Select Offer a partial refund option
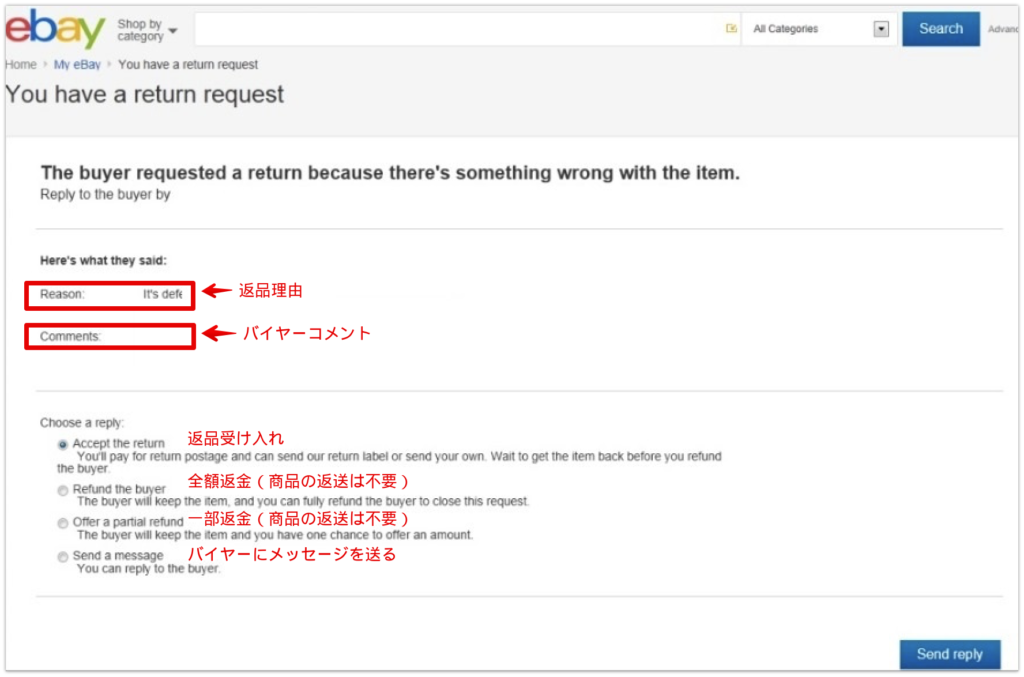Viewport: 1024px width, 677px height. pyautogui.click(x=63, y=523)
